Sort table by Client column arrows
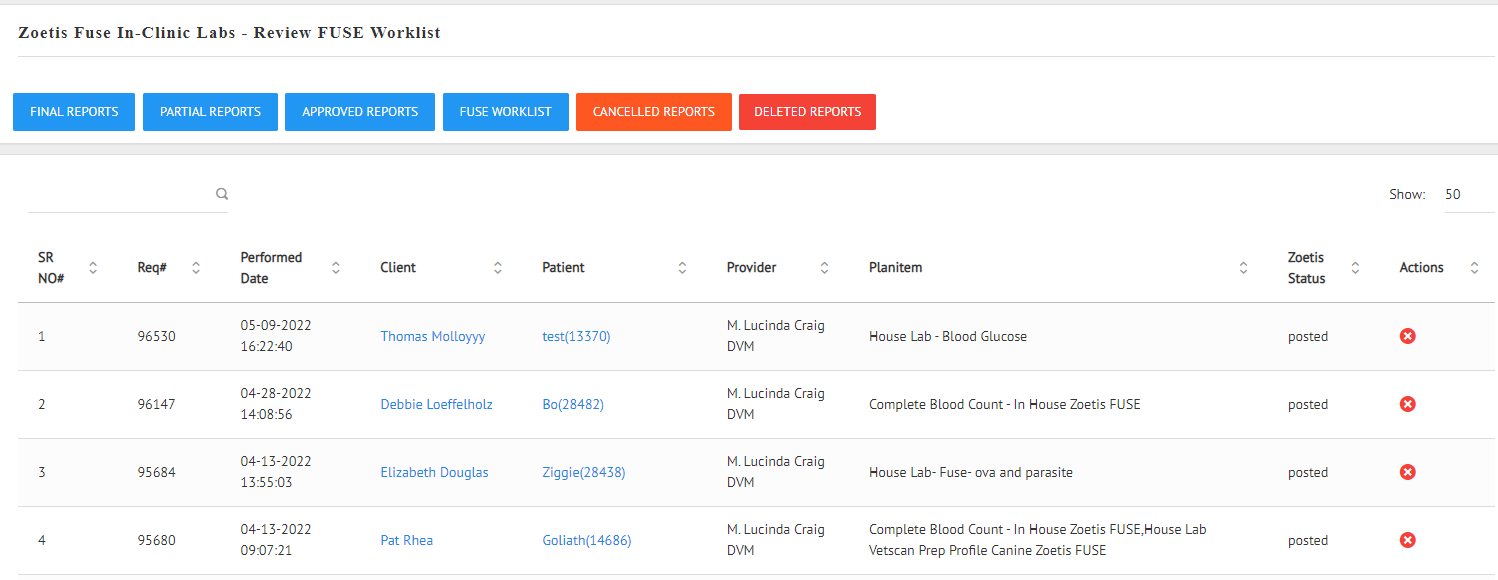 [498, 268]
